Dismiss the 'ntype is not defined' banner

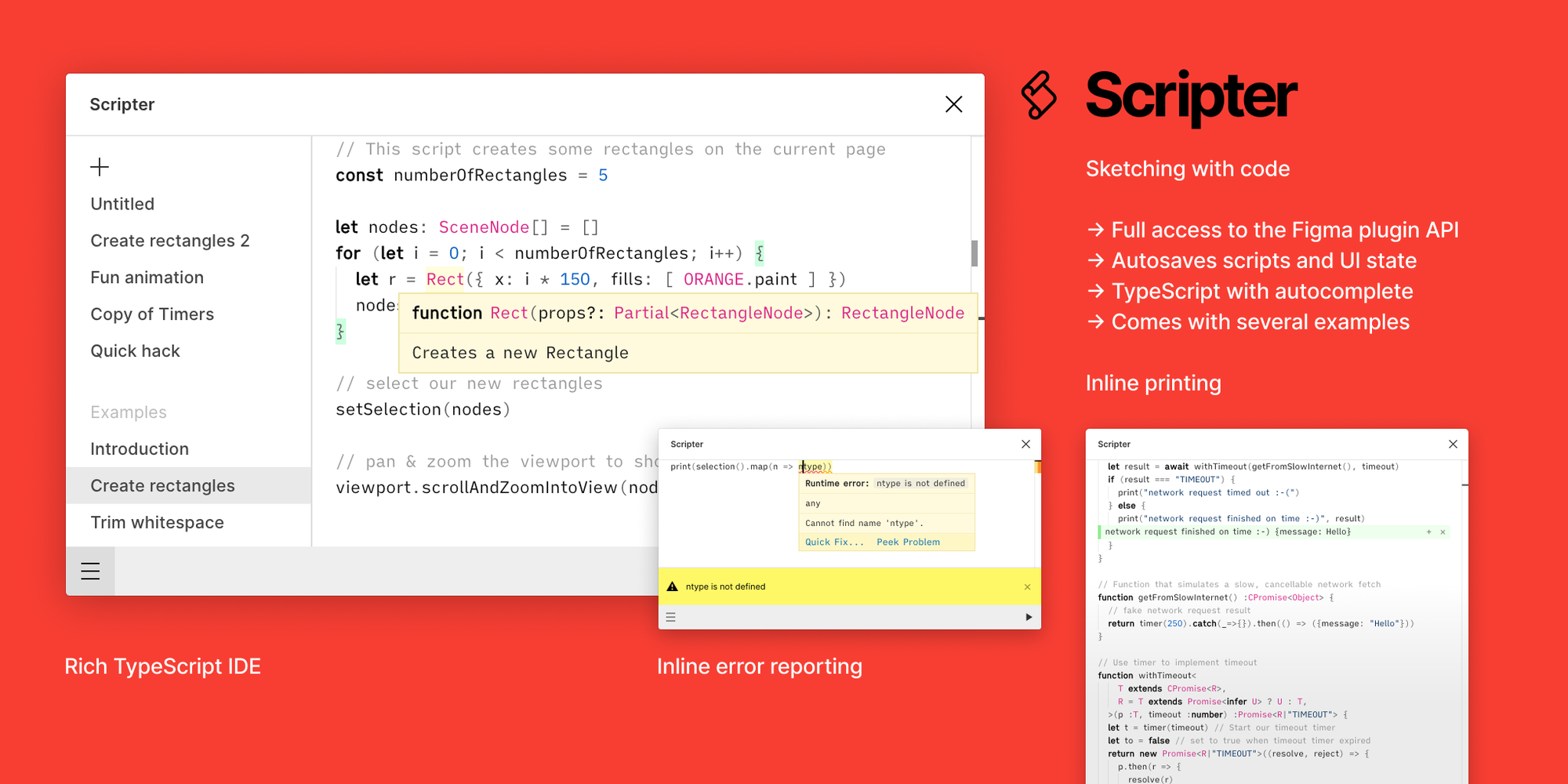click(x=1028, y=586)
